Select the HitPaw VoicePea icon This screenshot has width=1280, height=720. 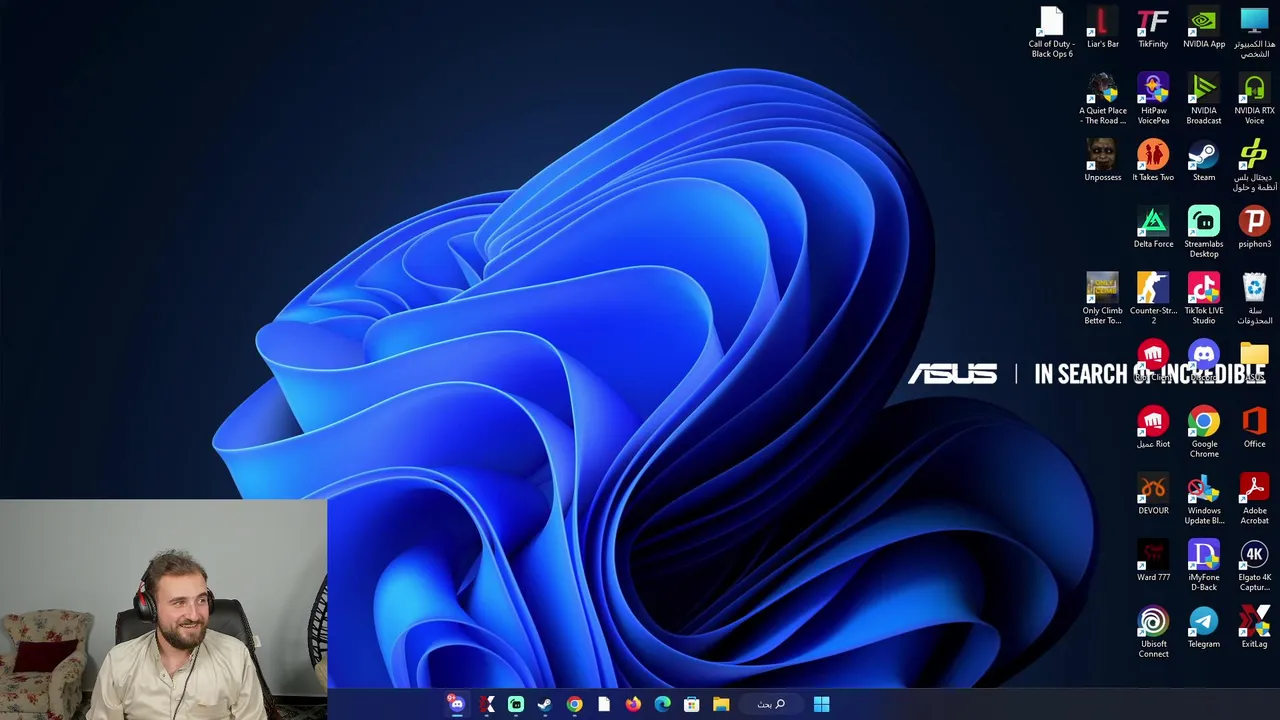(x=1153, y=99)
